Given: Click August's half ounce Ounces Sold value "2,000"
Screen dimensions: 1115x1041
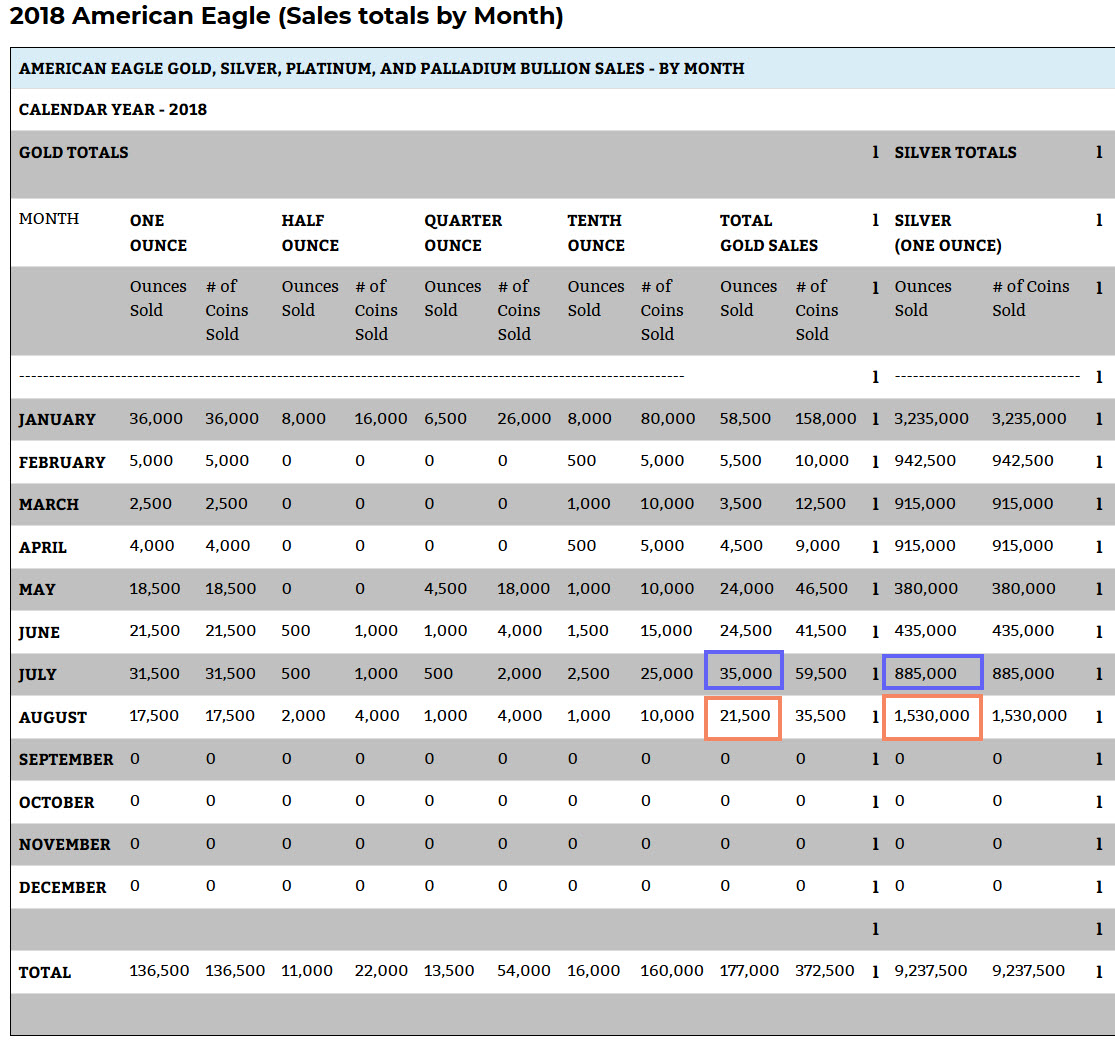Looking at the screenshot, I should click(304, 715).
